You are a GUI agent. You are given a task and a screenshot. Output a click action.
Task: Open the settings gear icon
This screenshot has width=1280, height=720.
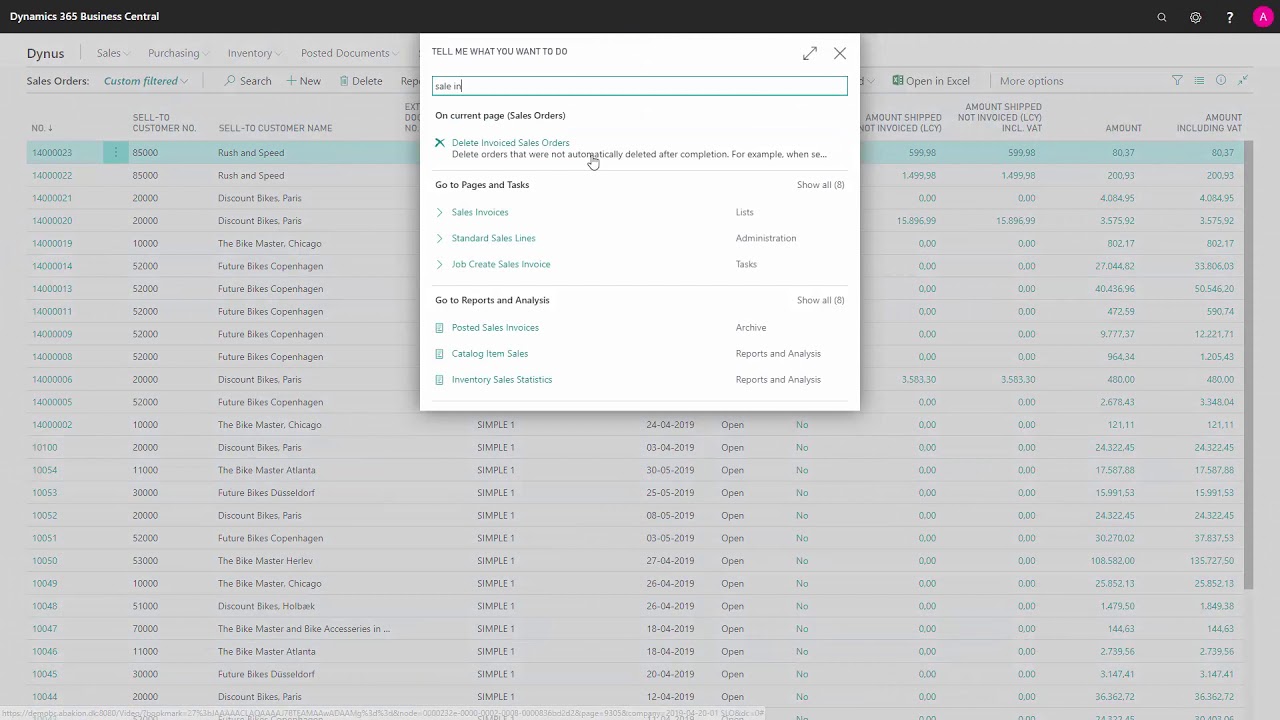pos(1195,17)
